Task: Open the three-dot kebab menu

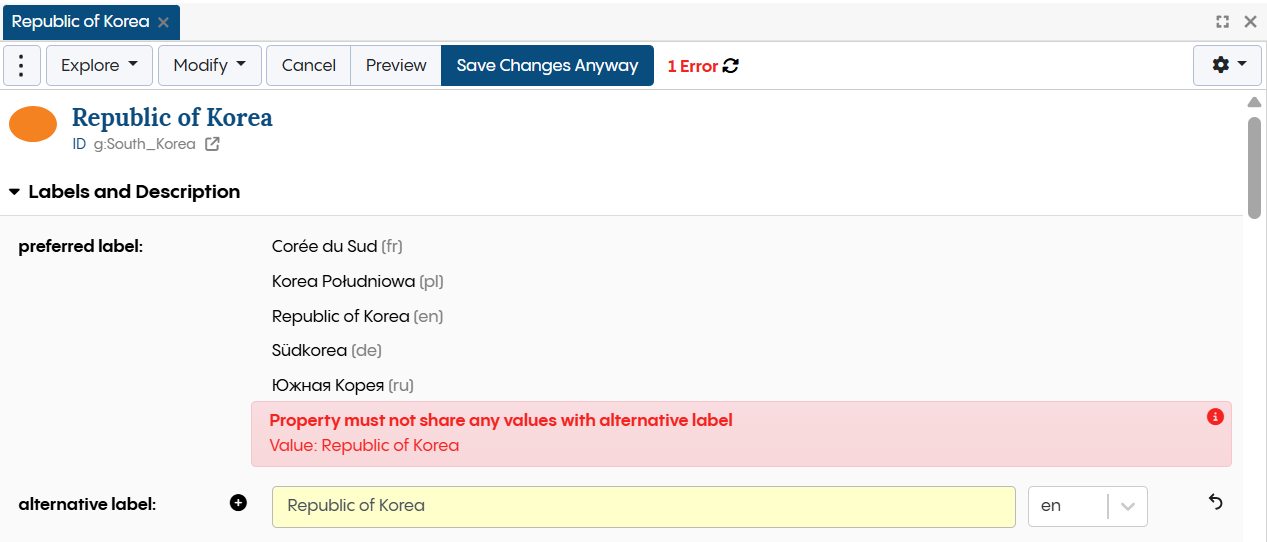Action: [x=22, y=65]
